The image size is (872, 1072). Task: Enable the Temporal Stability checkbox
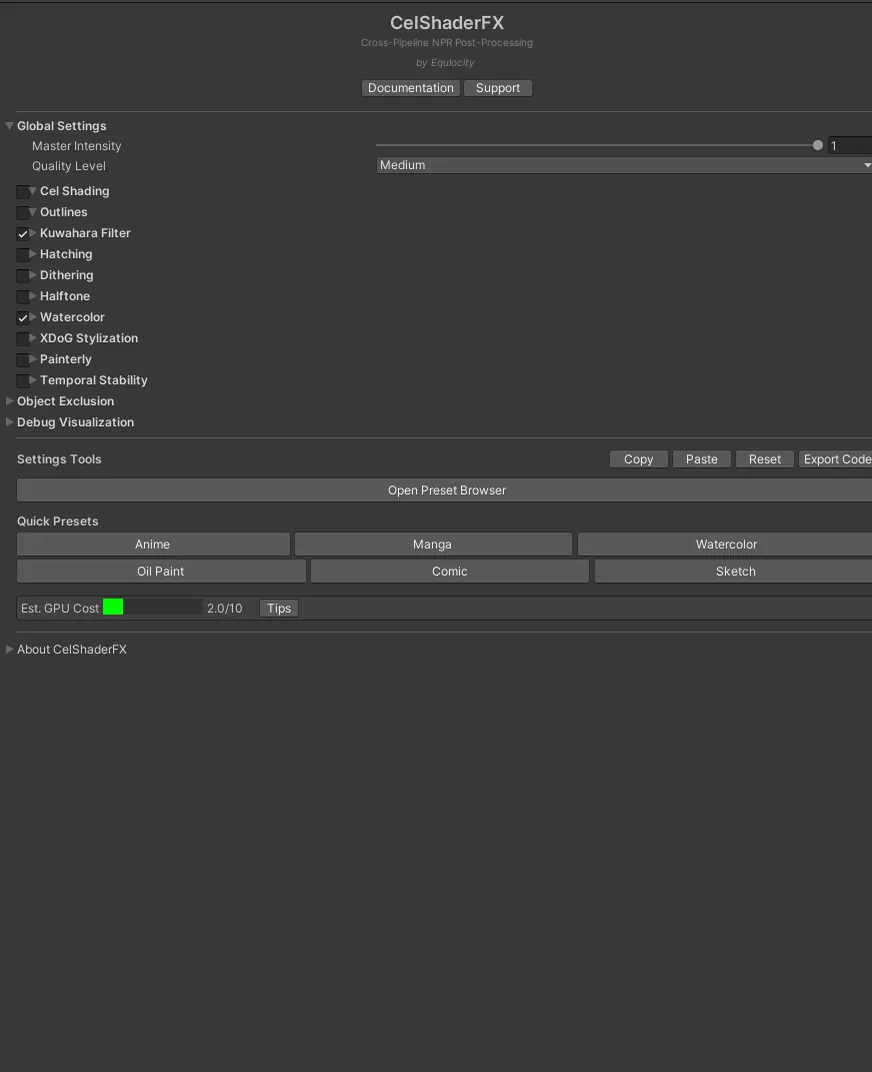23,381
